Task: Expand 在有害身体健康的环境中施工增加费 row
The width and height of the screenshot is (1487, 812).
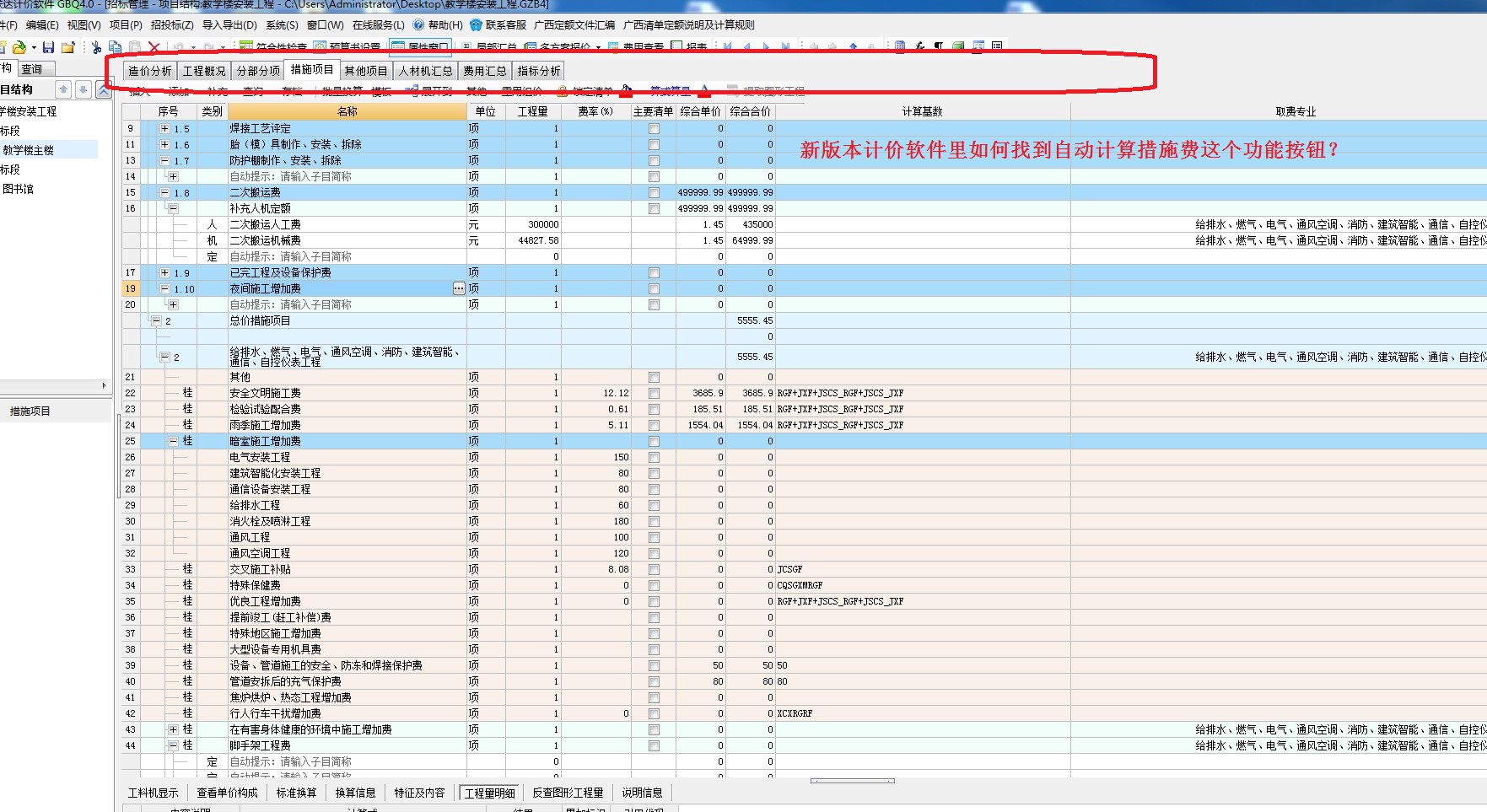Action: [x=173, y=729]
